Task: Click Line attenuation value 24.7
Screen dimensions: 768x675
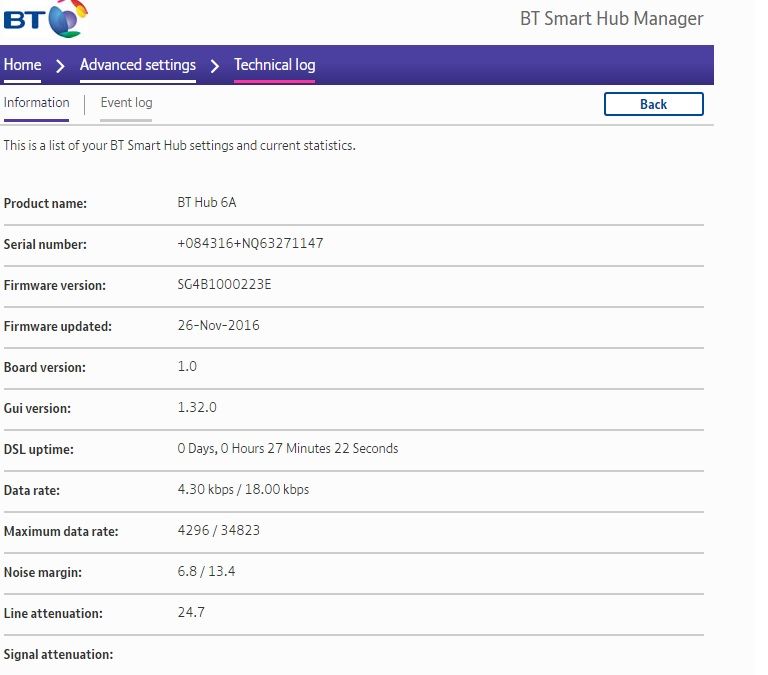Action: [x=191, y=612]
